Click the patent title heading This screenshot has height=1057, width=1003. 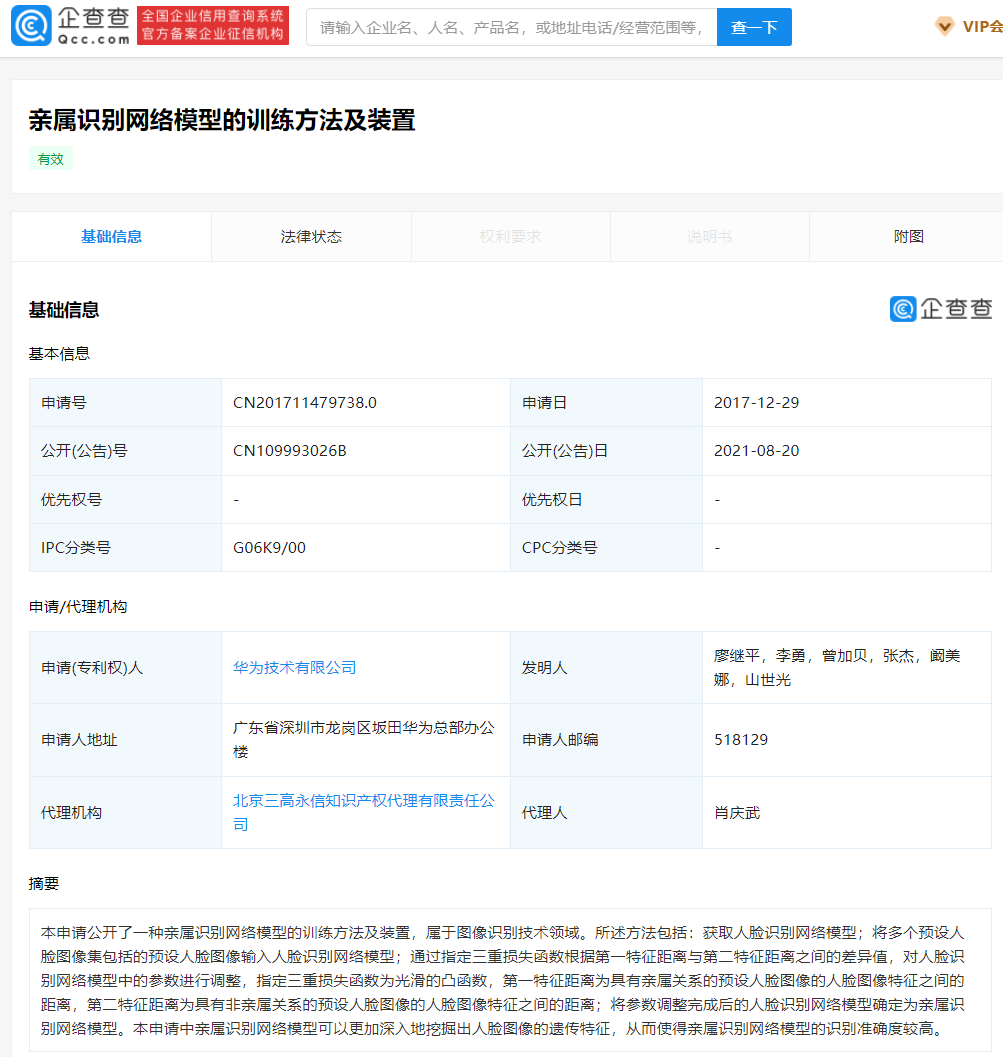click(x=221, y=120)
